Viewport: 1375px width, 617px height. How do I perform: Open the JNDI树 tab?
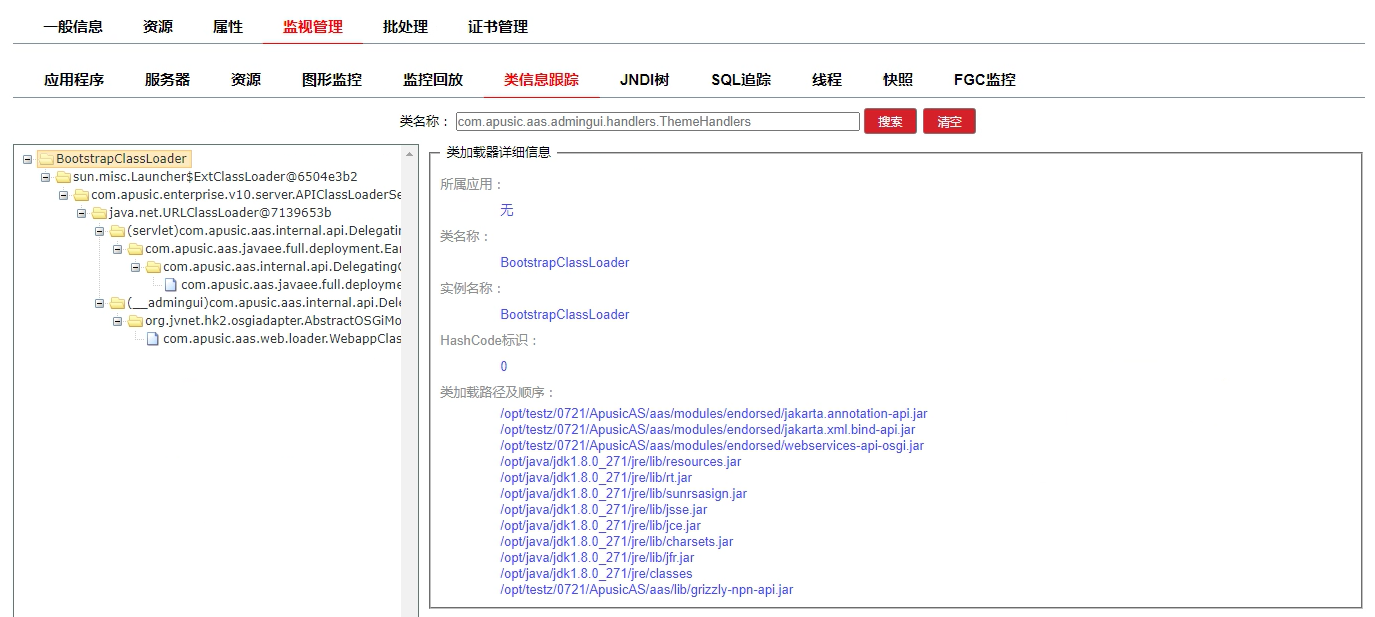pyautogui.click(x=644, y=80)
